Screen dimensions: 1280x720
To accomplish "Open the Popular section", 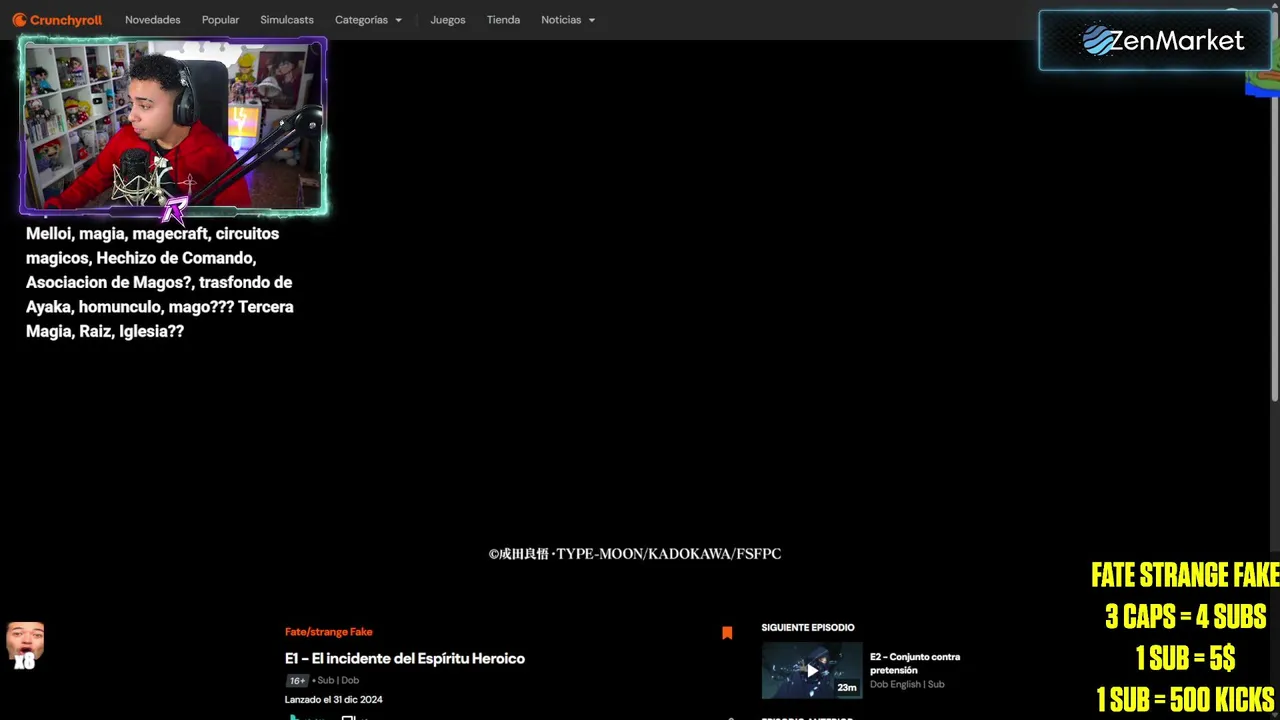I will click(220, 20).
